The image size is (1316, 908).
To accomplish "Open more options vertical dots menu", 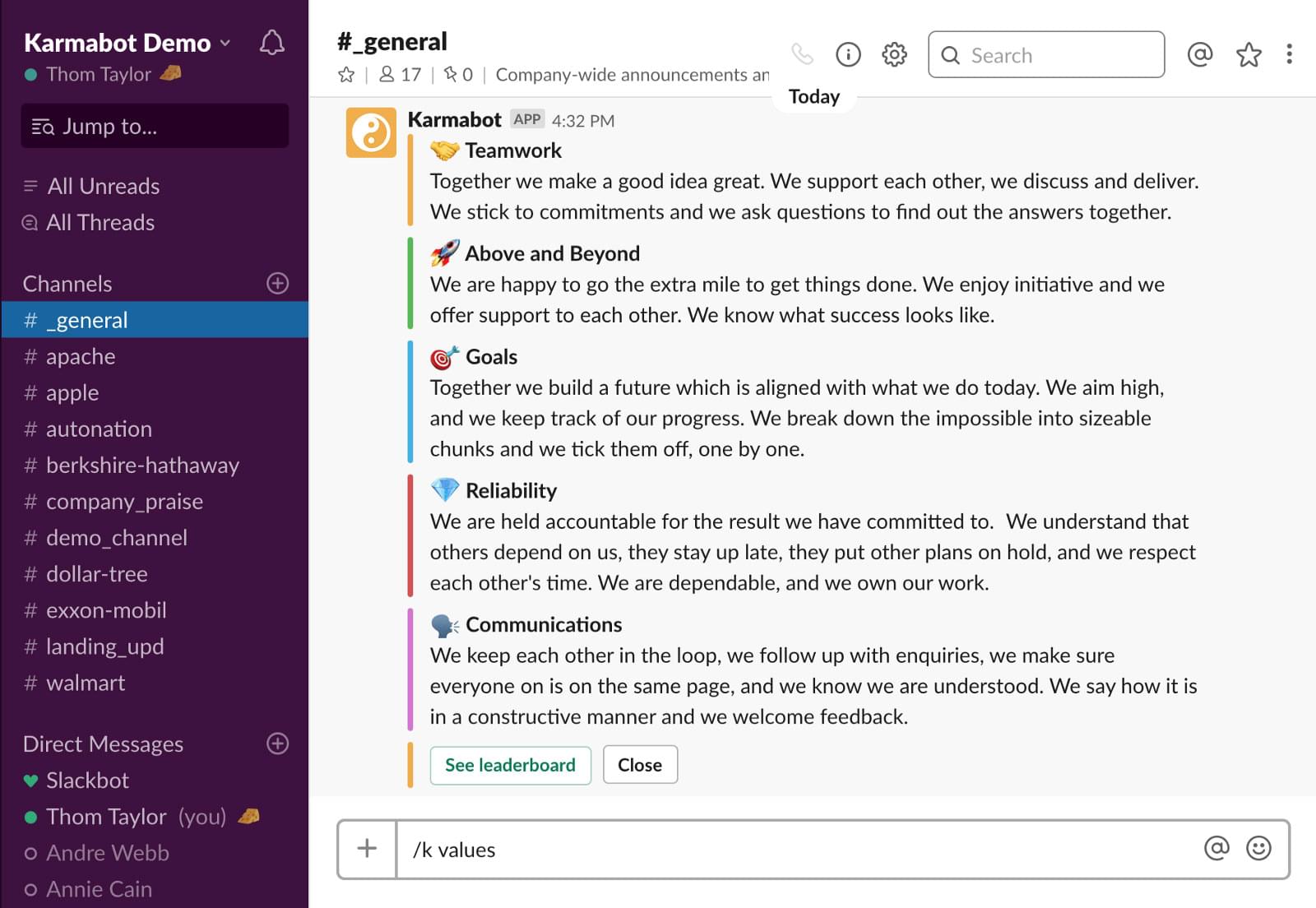I will (1289, 54).
